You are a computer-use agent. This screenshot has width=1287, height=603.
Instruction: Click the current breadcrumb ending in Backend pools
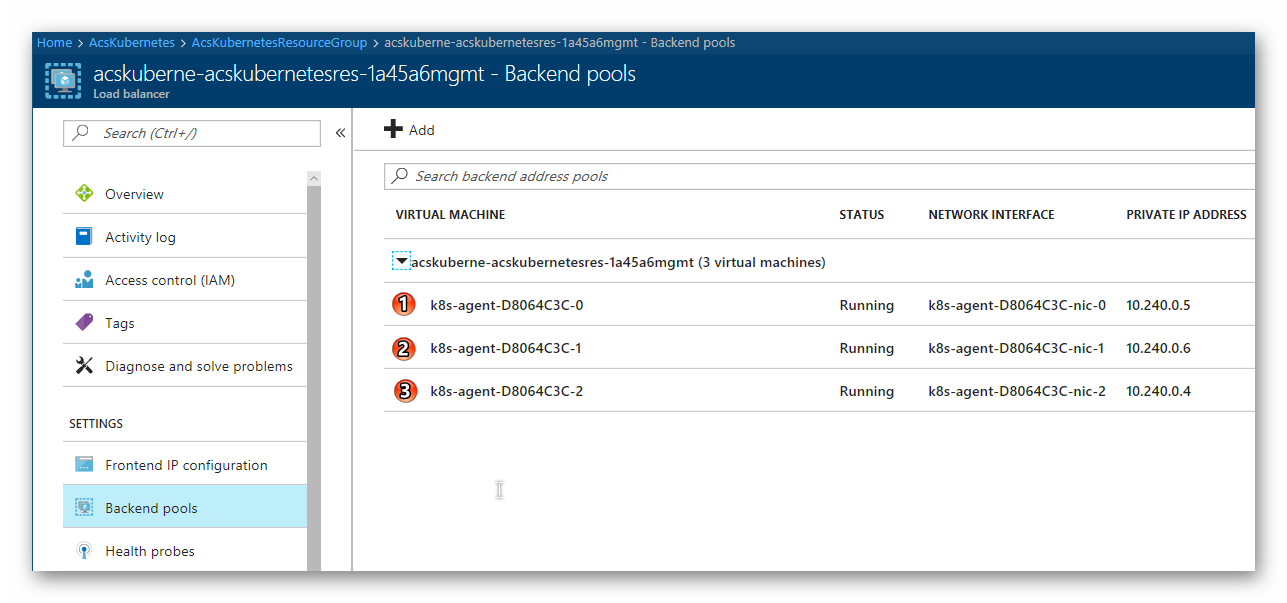tap(560, 42)
